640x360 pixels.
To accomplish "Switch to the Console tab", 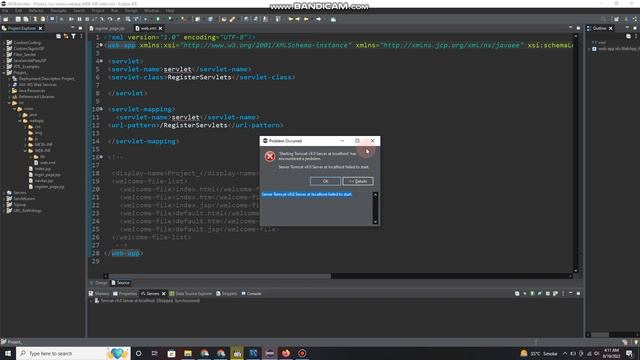I will click(x=251, y=293).
